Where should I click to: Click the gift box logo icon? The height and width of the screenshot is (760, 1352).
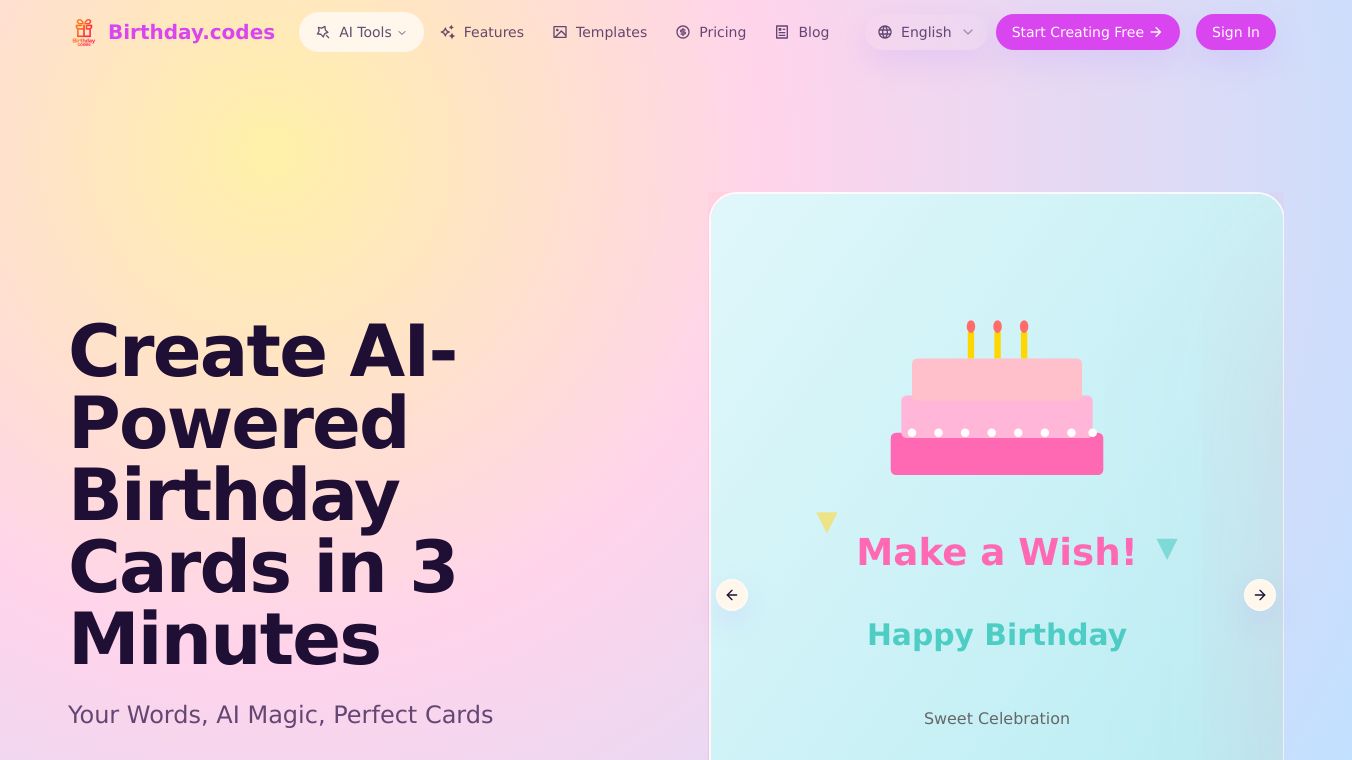point(84,32)
